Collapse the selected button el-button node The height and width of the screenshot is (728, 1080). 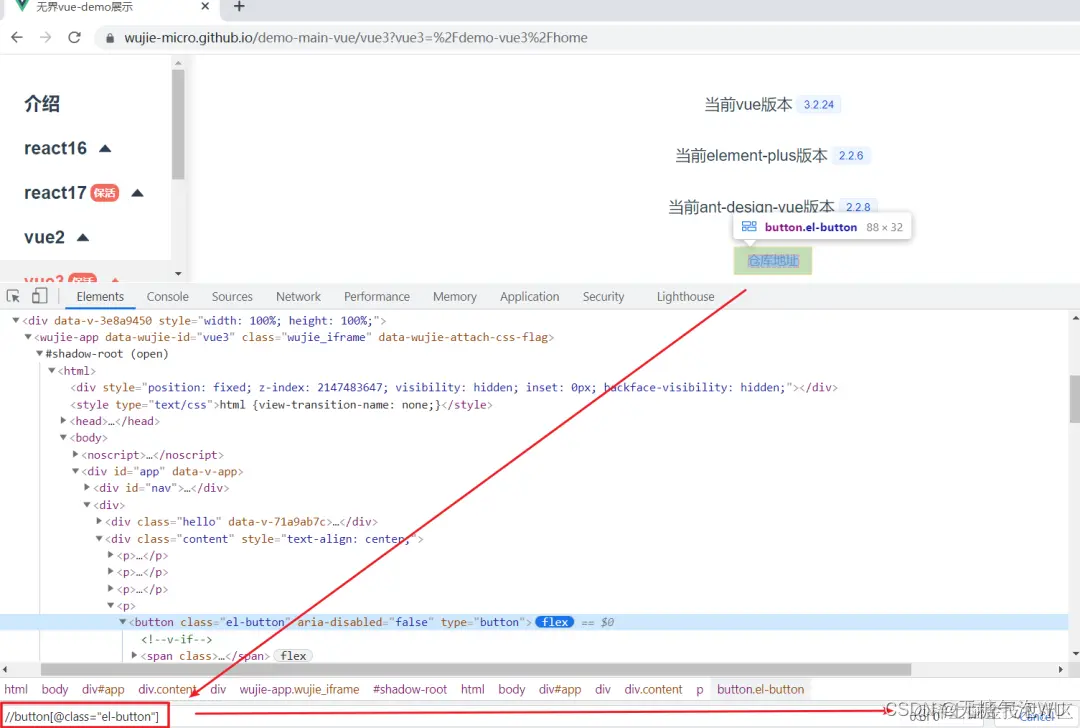(123, 621)
